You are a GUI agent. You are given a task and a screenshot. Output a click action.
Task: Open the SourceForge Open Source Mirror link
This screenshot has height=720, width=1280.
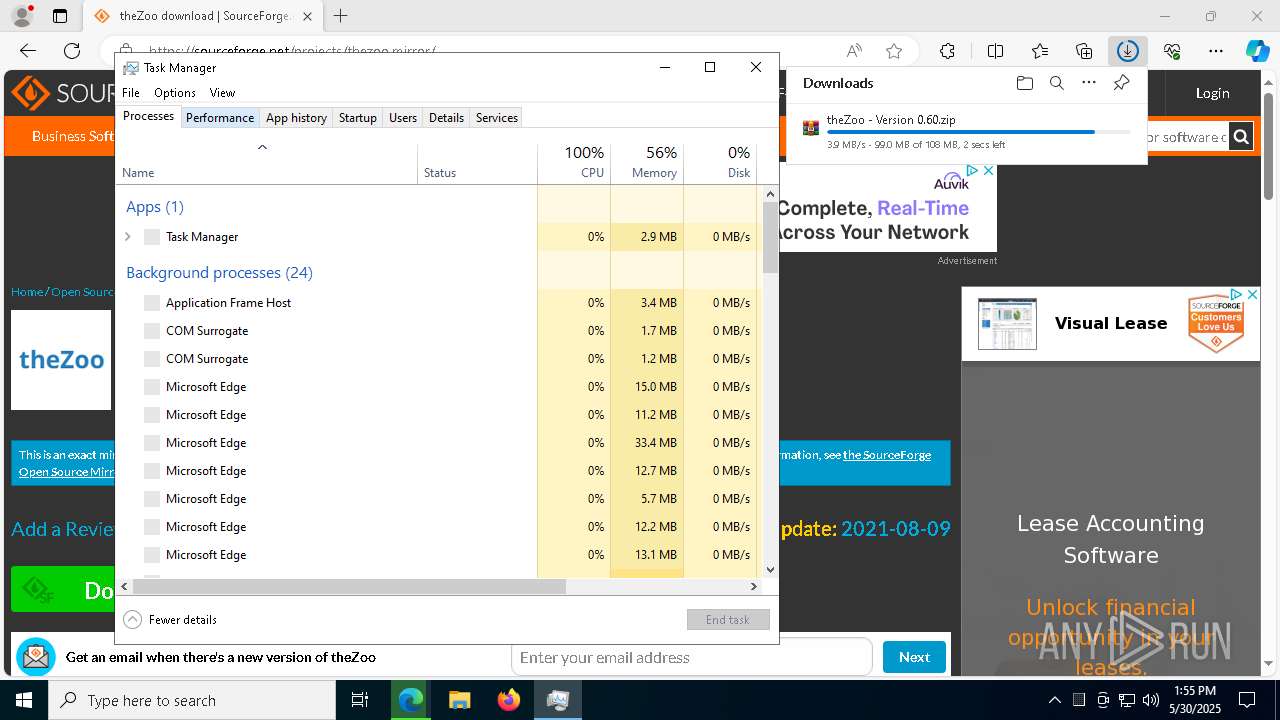click(66, 472)
